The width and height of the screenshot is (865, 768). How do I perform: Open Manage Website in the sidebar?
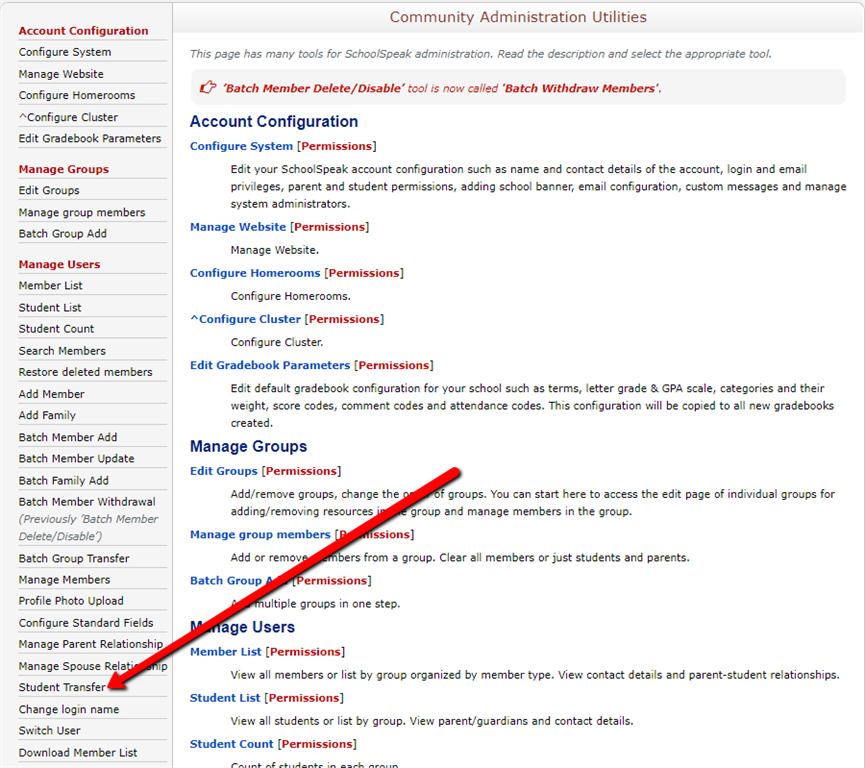(x=61, y=74)
